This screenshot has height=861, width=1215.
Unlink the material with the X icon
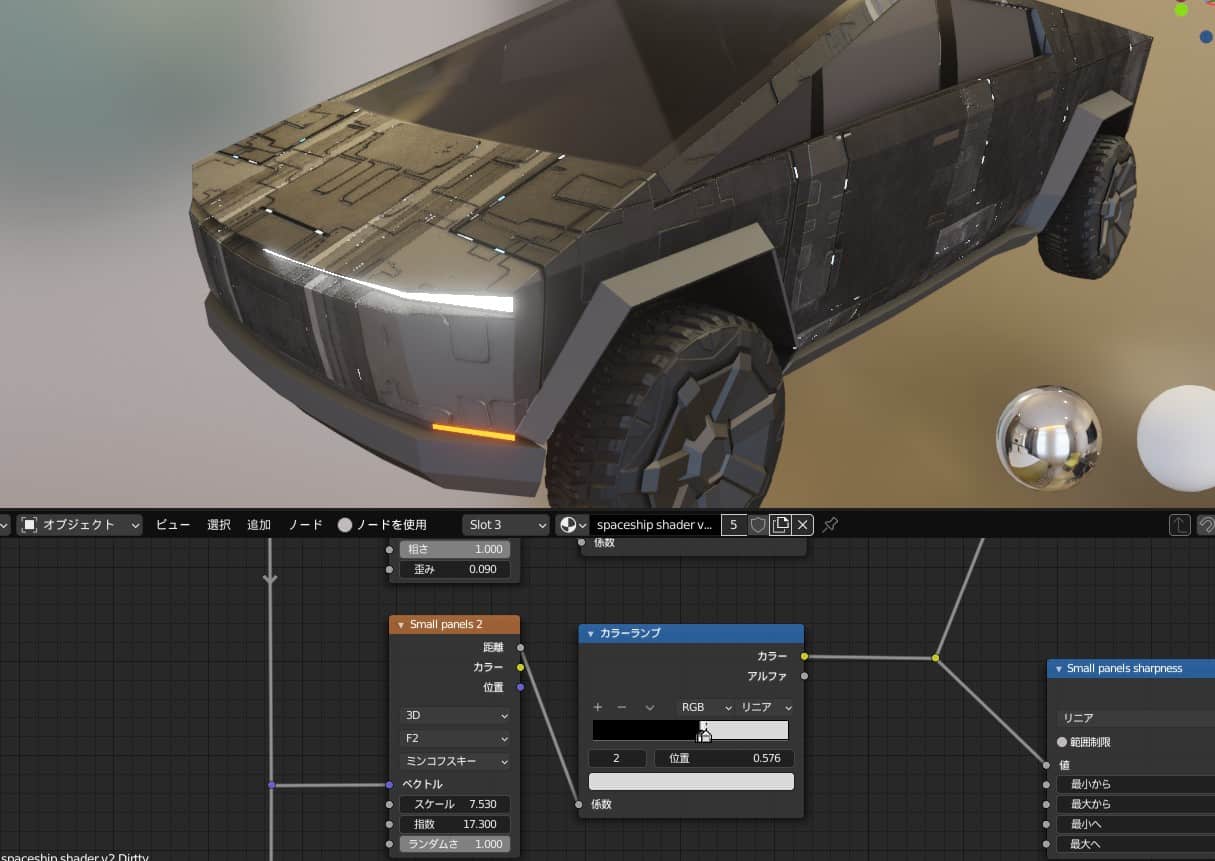803,524
